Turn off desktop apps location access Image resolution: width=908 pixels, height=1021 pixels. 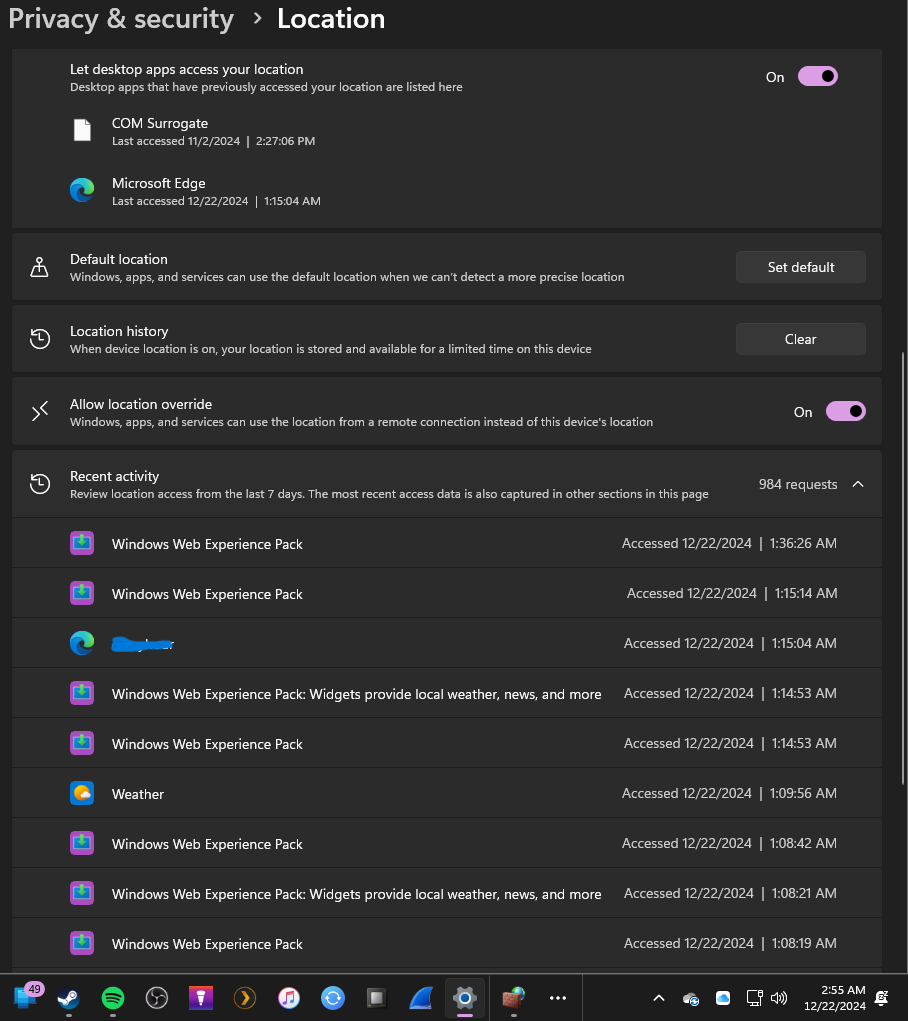[x=817, y=77]
